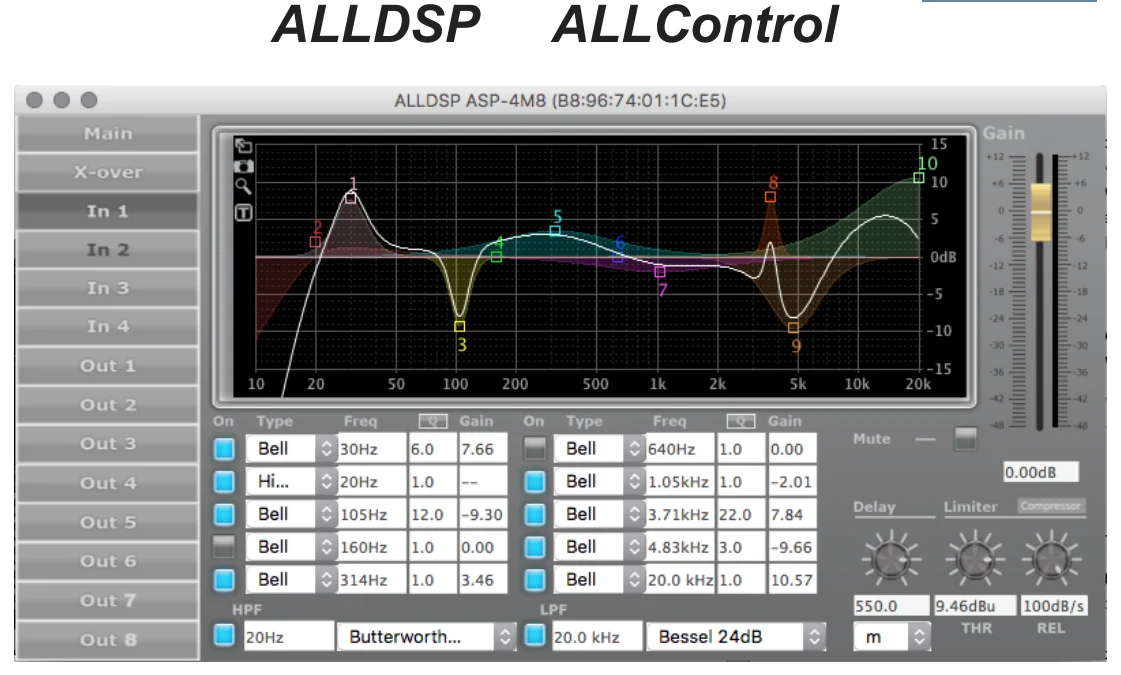The height and width of the screenshot is (675, 1121).
Task: Open the Hi... type dropdown at 20Hz
Action: [x=290, y=482]
